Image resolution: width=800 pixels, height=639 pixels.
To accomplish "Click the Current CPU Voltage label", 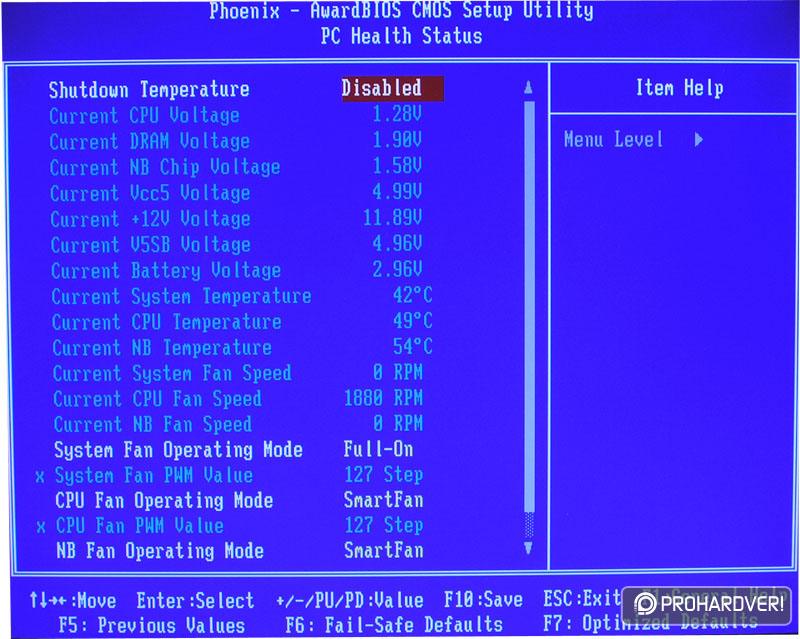I will 144,116.
